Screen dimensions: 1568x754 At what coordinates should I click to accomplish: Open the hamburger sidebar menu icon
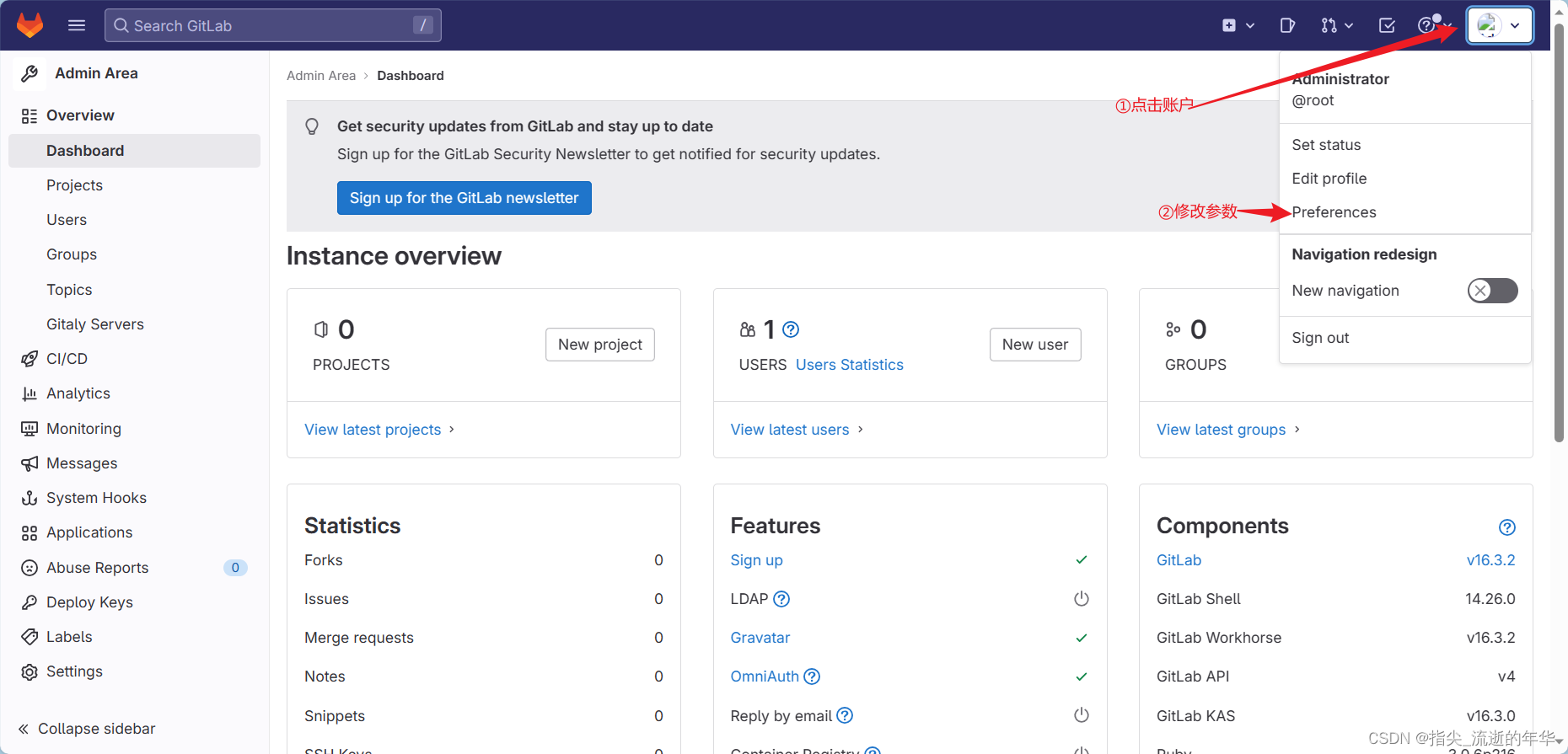[x=77, y=25]
